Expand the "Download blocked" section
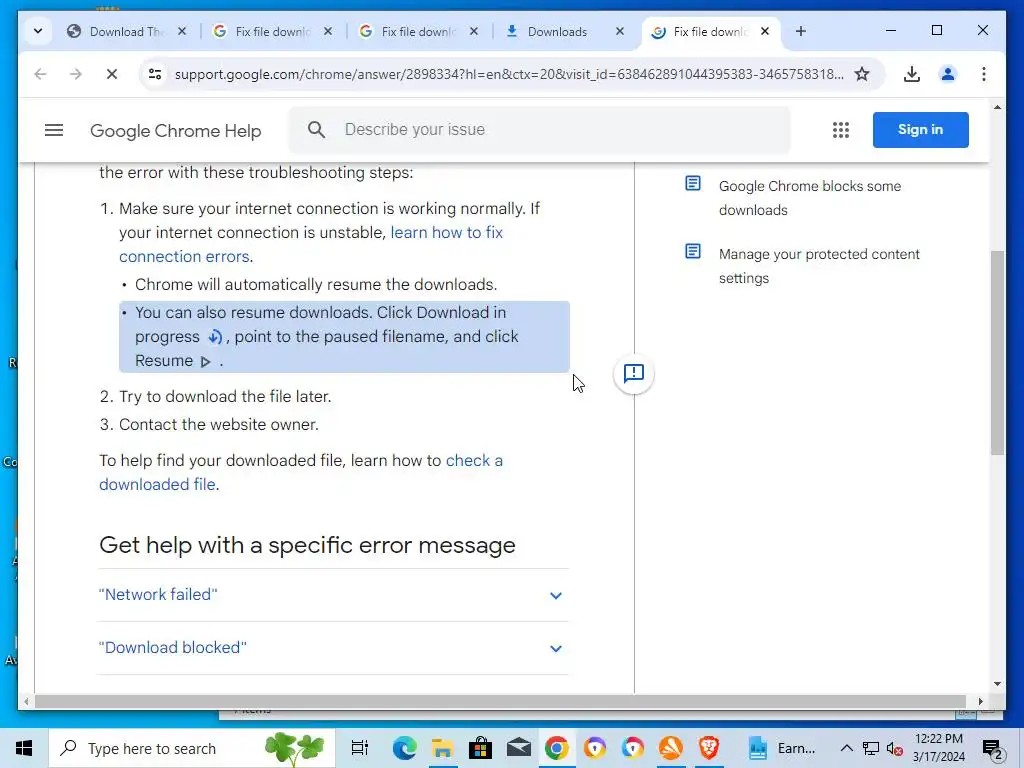Image resolution: width=1024 pixels, height=768 pixels. click(333, 648)
